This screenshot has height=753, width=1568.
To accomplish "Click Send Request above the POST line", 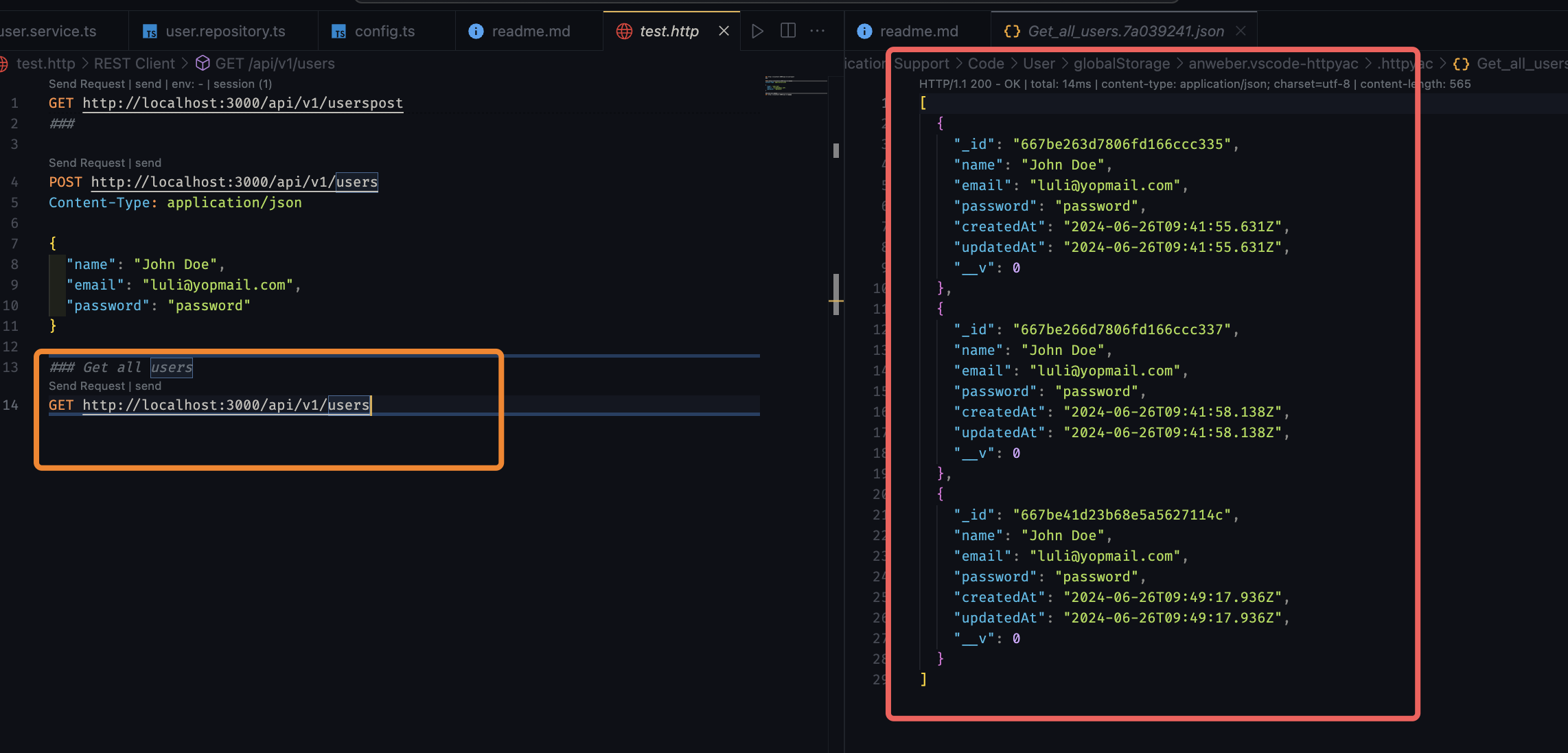I will coord(87,163).
